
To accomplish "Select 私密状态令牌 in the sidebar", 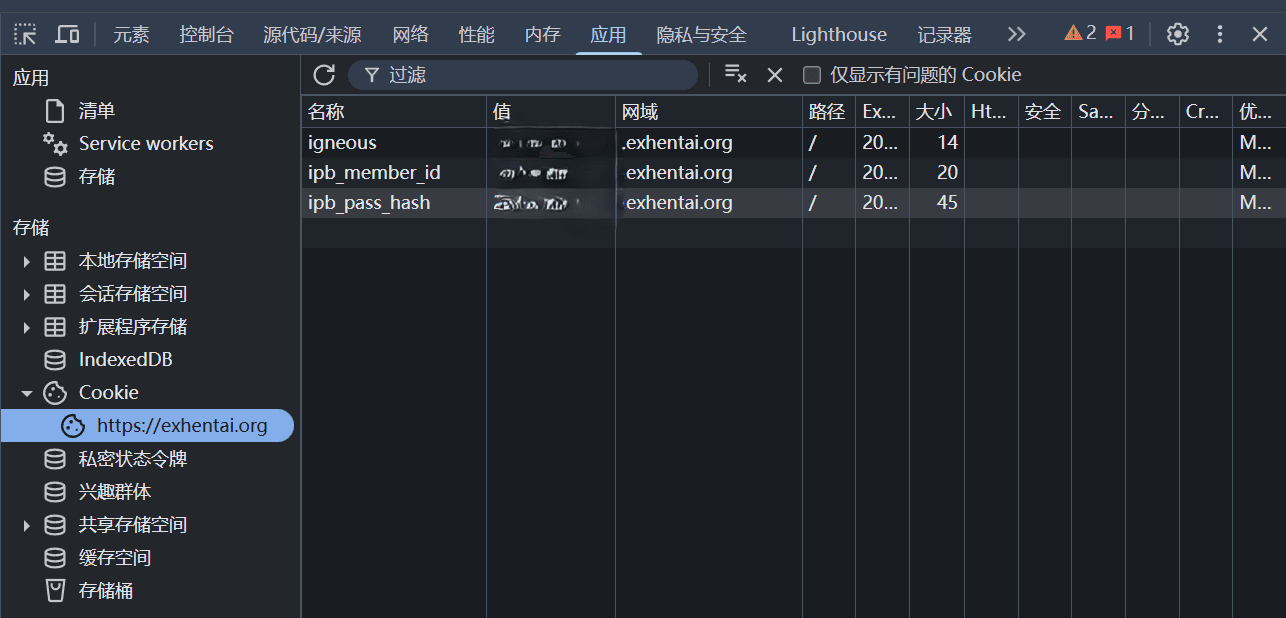I will tap(133, 459).
